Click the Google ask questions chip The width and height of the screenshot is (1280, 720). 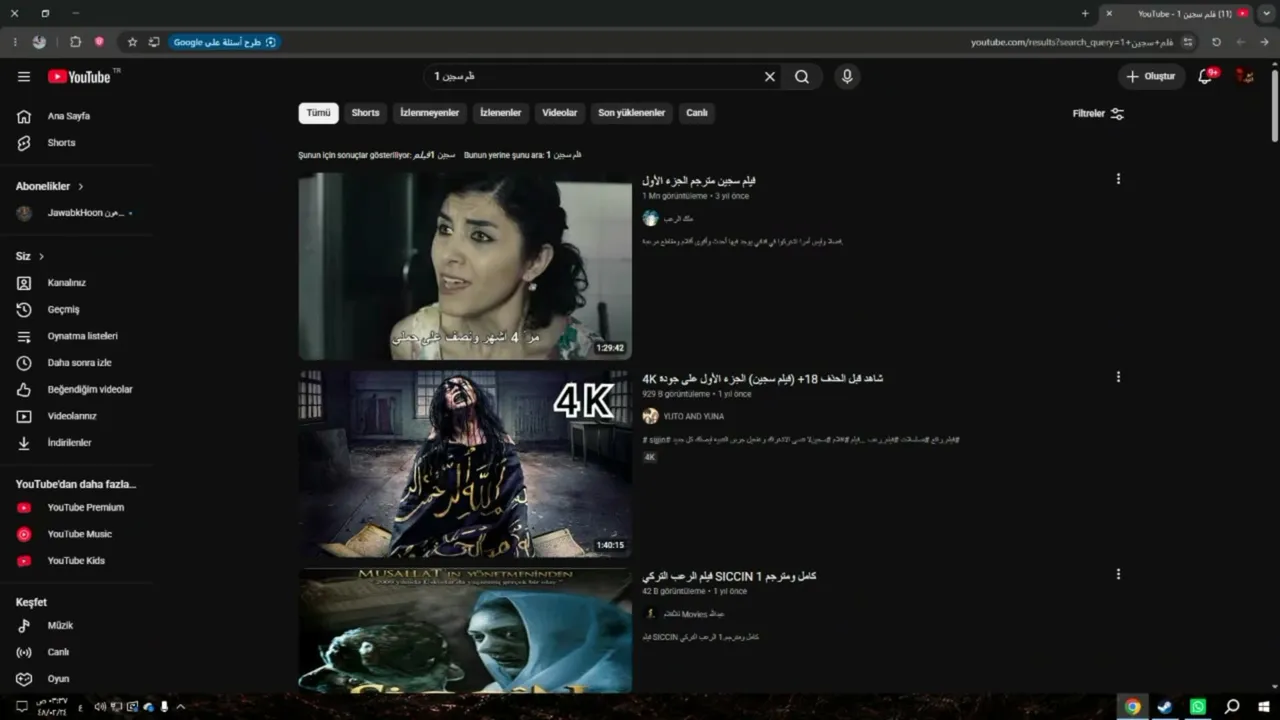click(225, 42)
